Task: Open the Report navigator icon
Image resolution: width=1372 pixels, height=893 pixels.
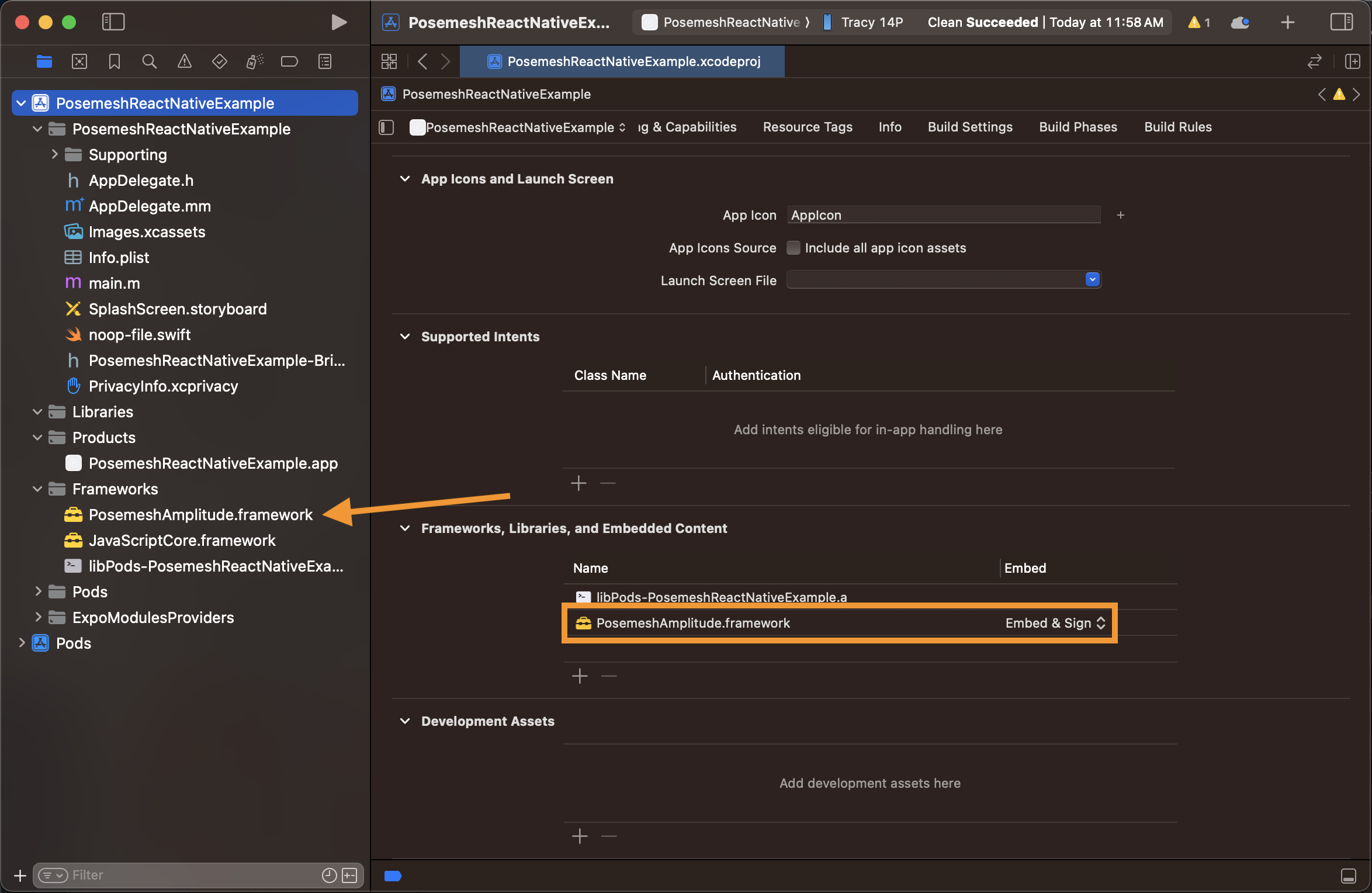Action: (324, 61)
